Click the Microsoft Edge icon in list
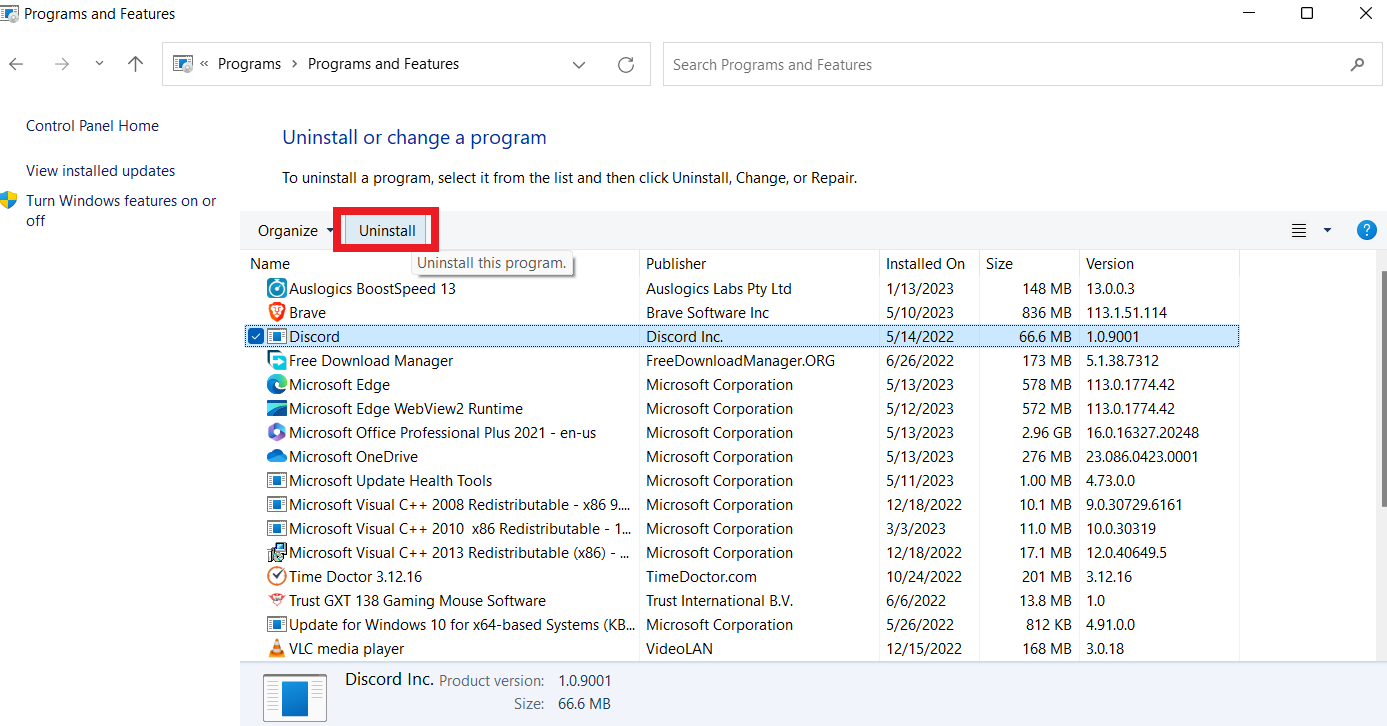 click(x=277, y=384)
